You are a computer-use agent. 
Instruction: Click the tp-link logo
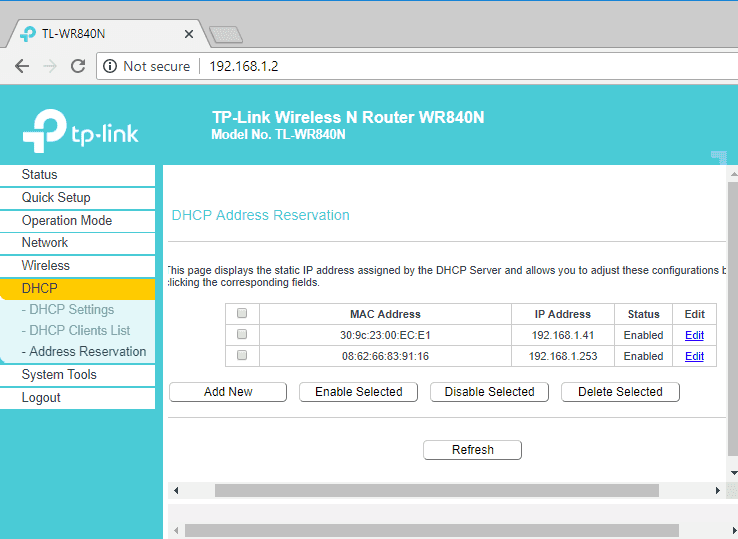click(80, 131)
